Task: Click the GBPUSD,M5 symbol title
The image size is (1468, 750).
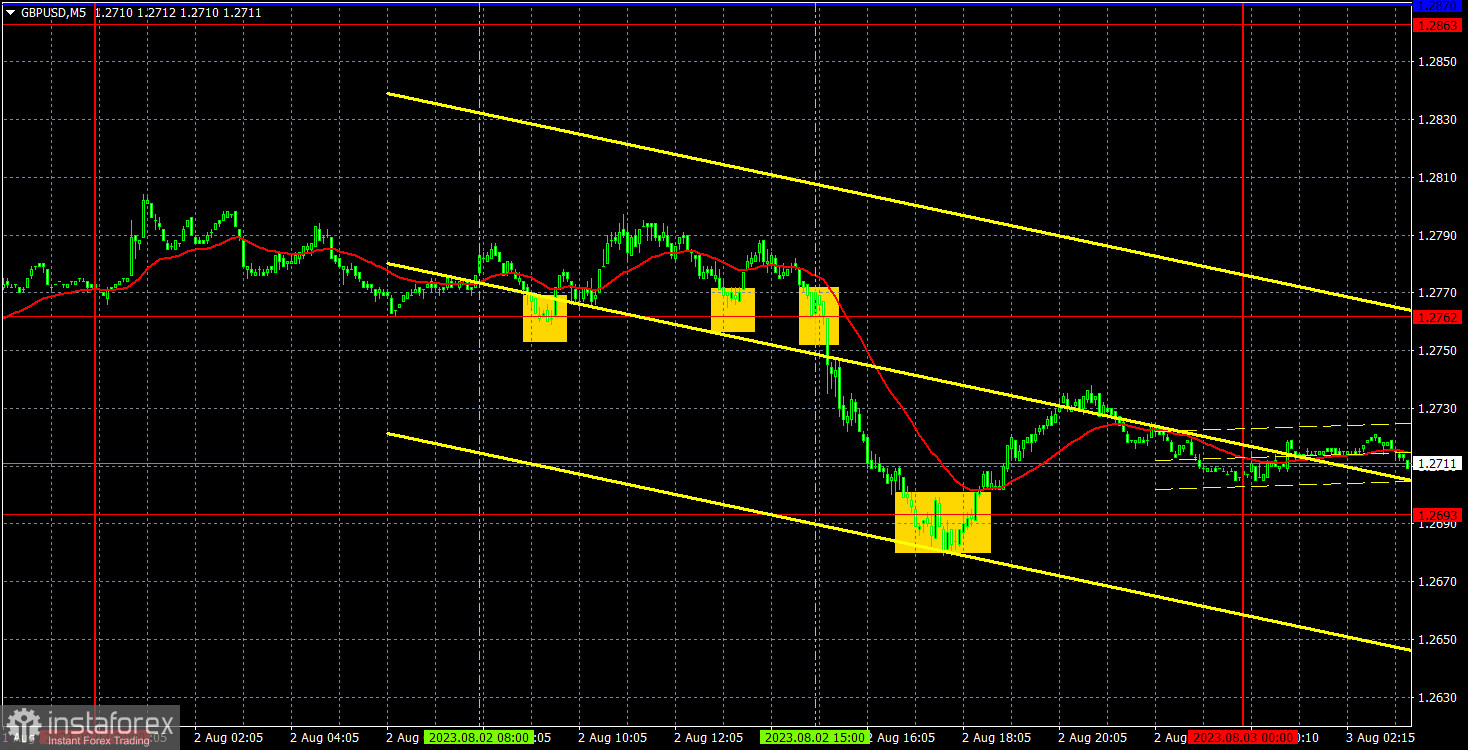Action: tap(53, 13)
